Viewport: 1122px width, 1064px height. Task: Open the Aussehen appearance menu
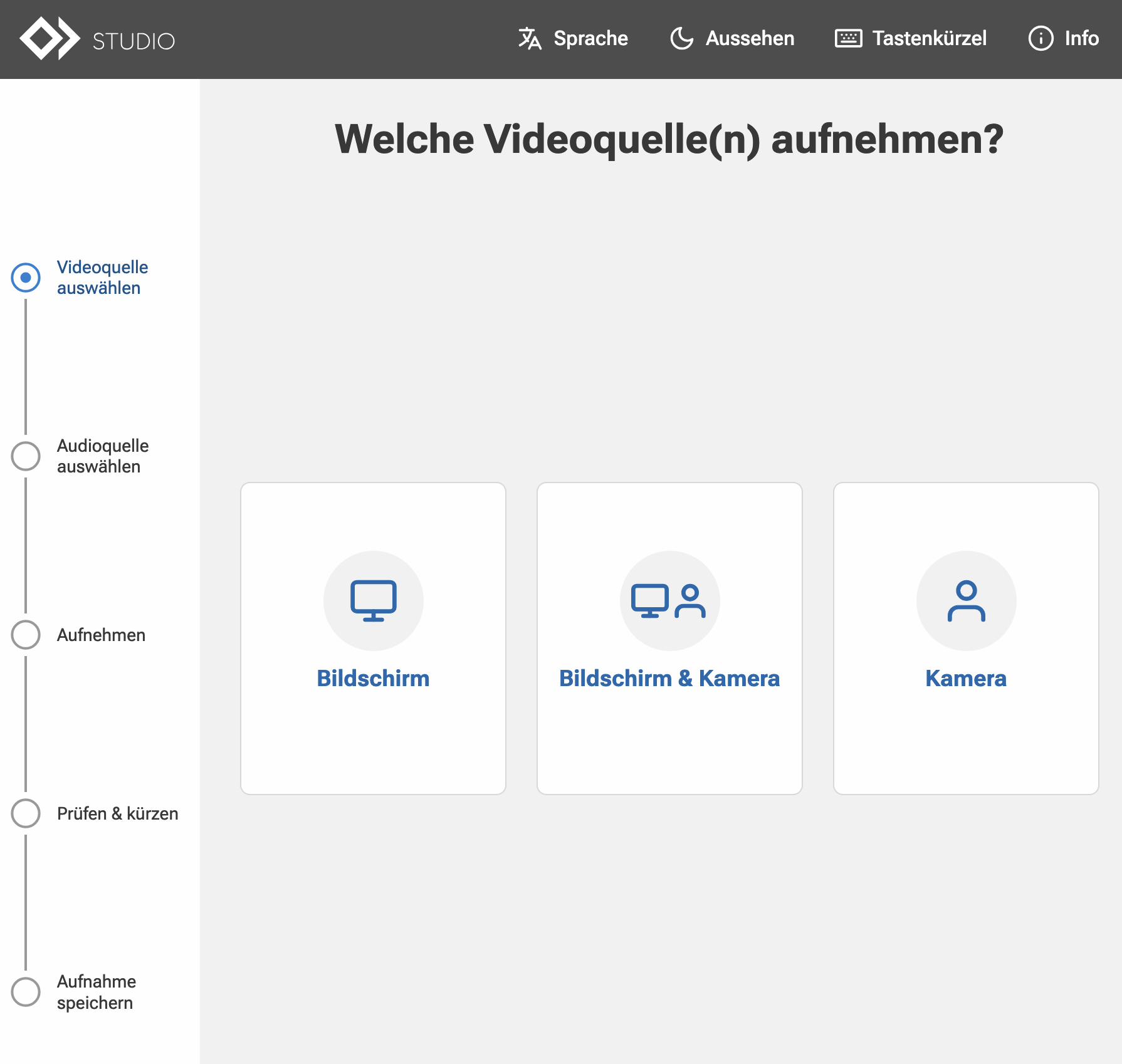tap(750, 38)
